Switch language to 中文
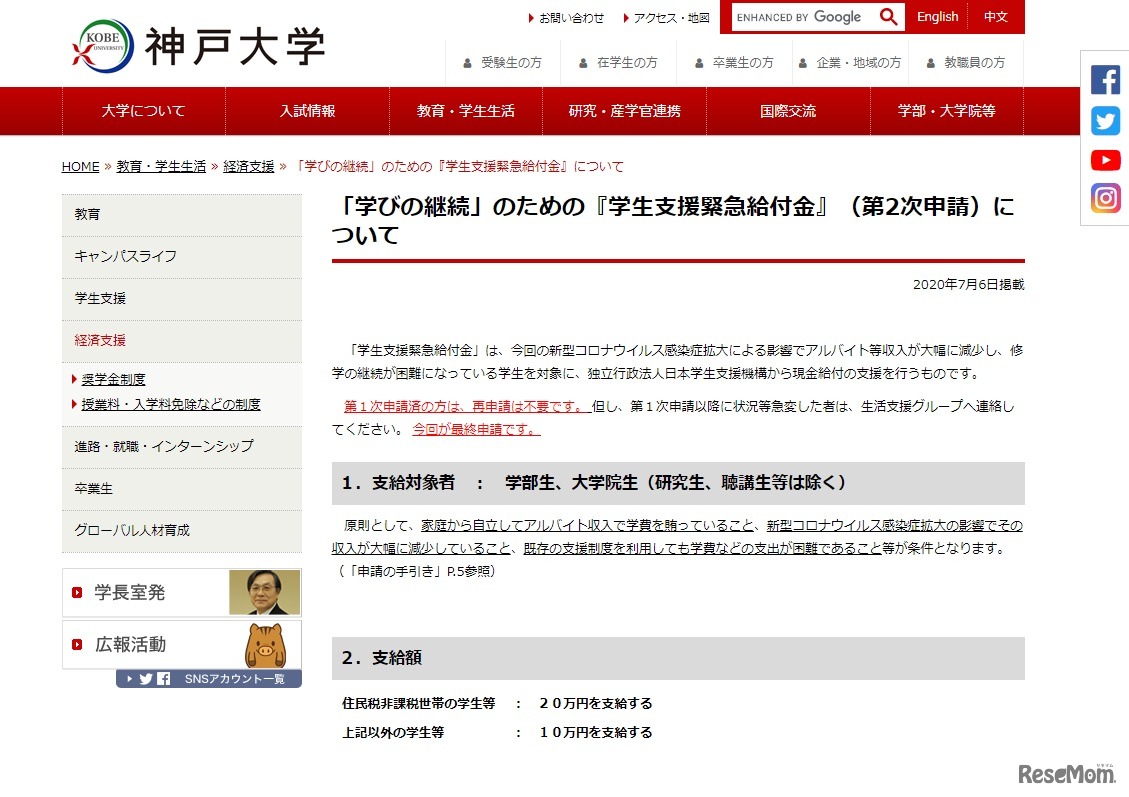This screenshot has width=1129, height=797. click(995, 17)
